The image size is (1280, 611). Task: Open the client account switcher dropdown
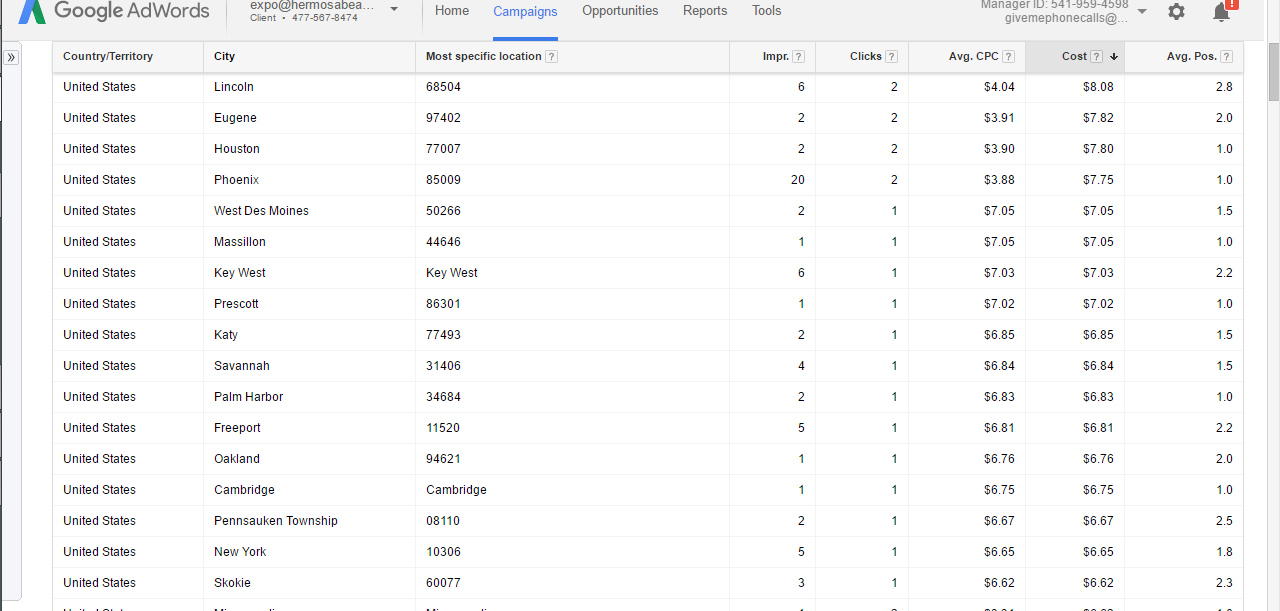click(x=394, y=10)
